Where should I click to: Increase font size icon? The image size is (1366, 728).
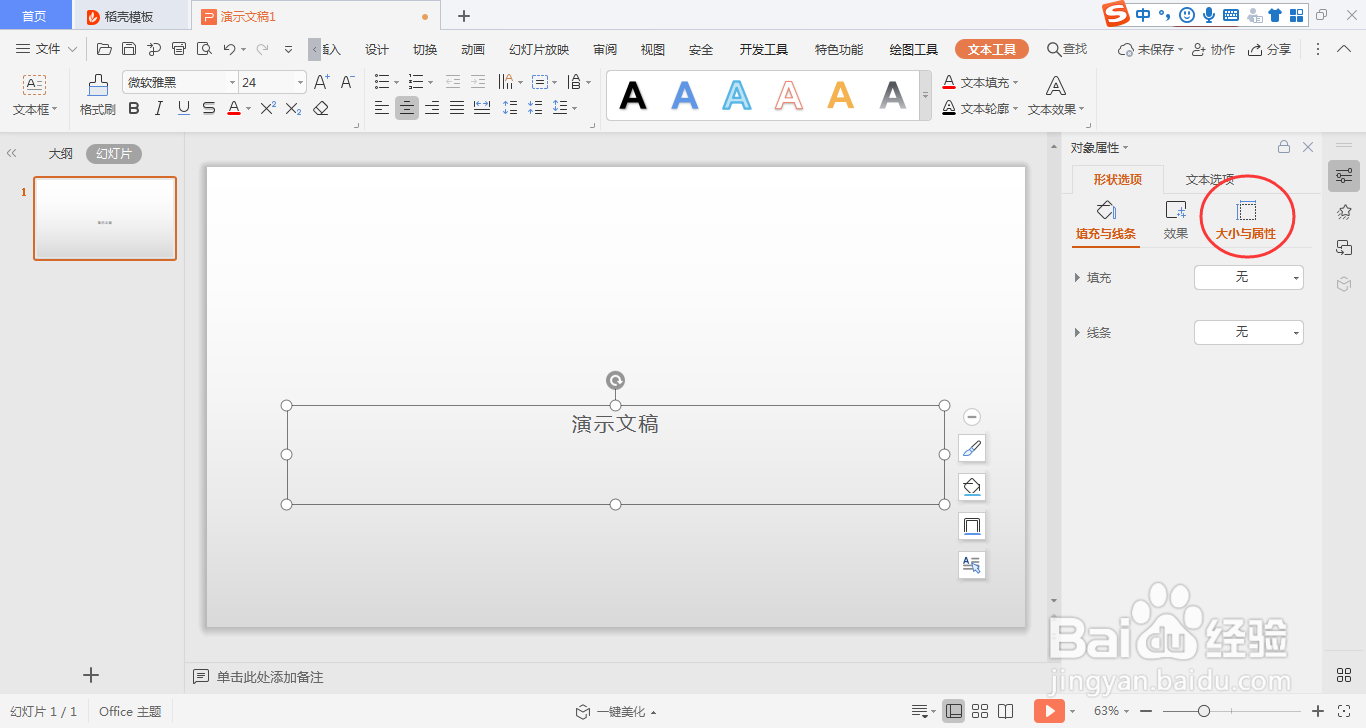click(322, 82)
